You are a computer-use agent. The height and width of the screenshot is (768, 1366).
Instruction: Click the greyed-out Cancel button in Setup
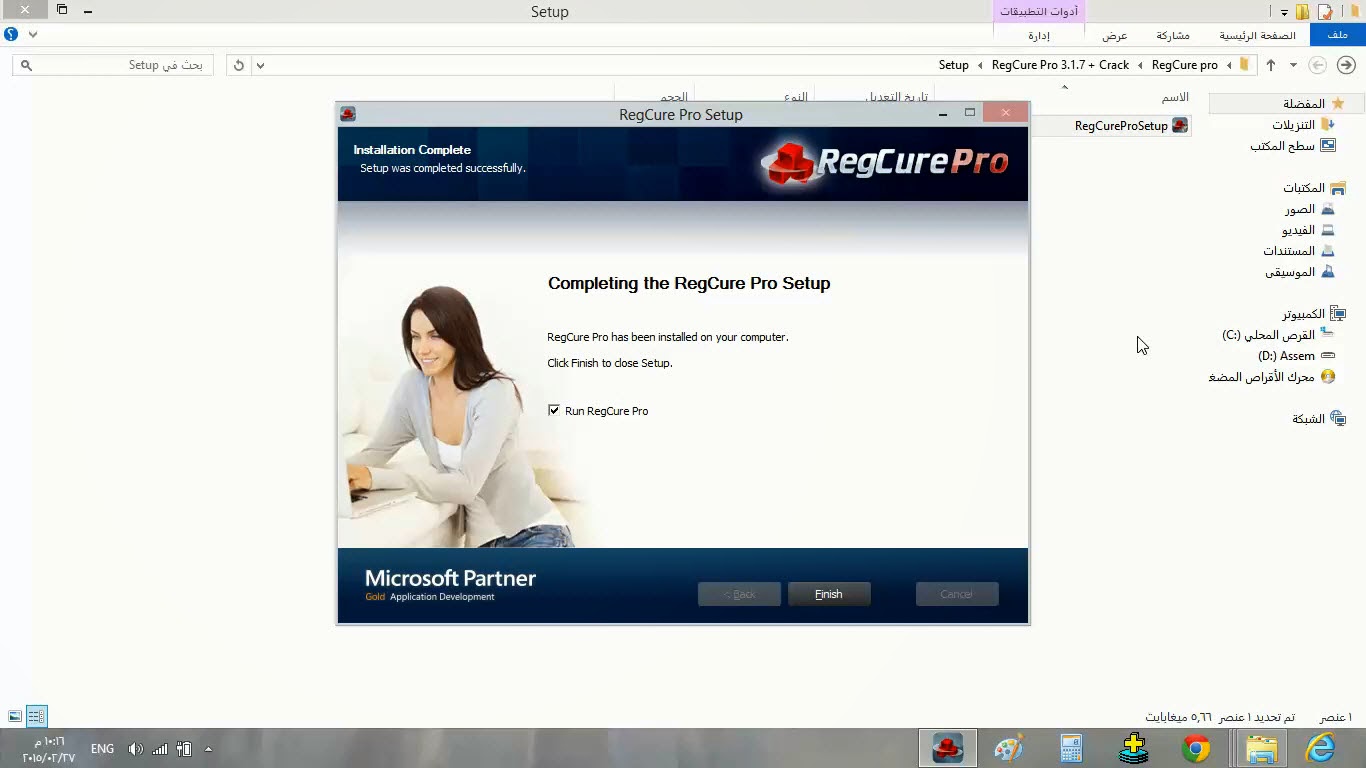[957, 594]
